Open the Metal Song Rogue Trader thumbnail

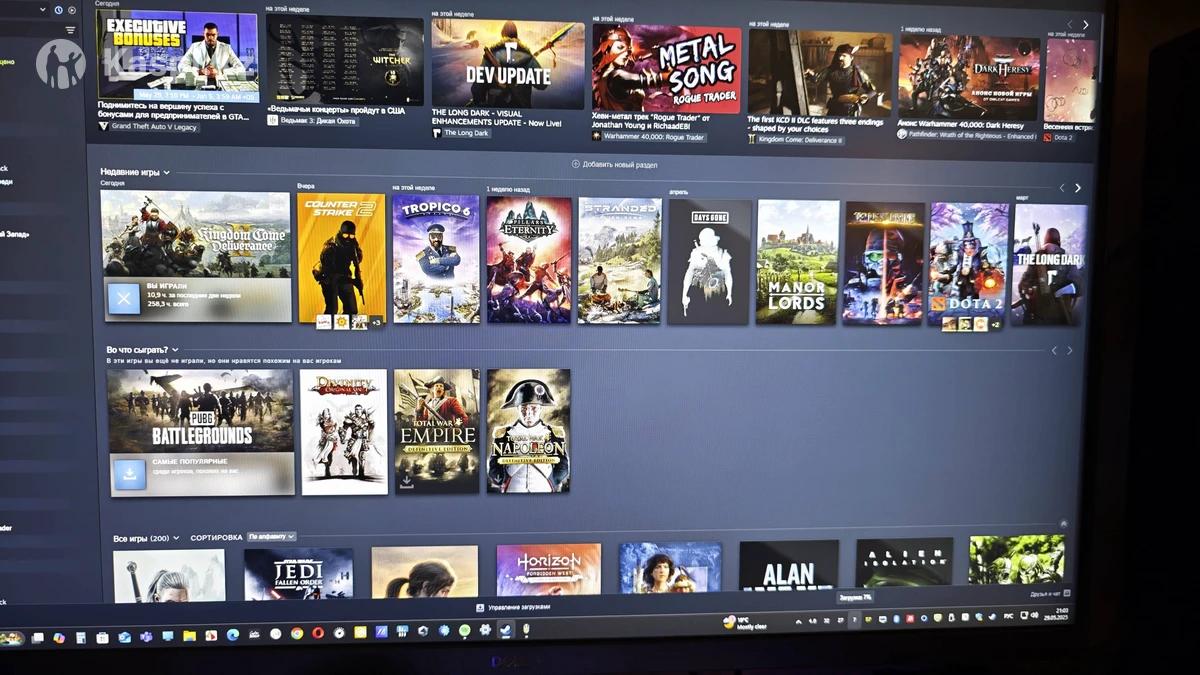click(667, 69)
